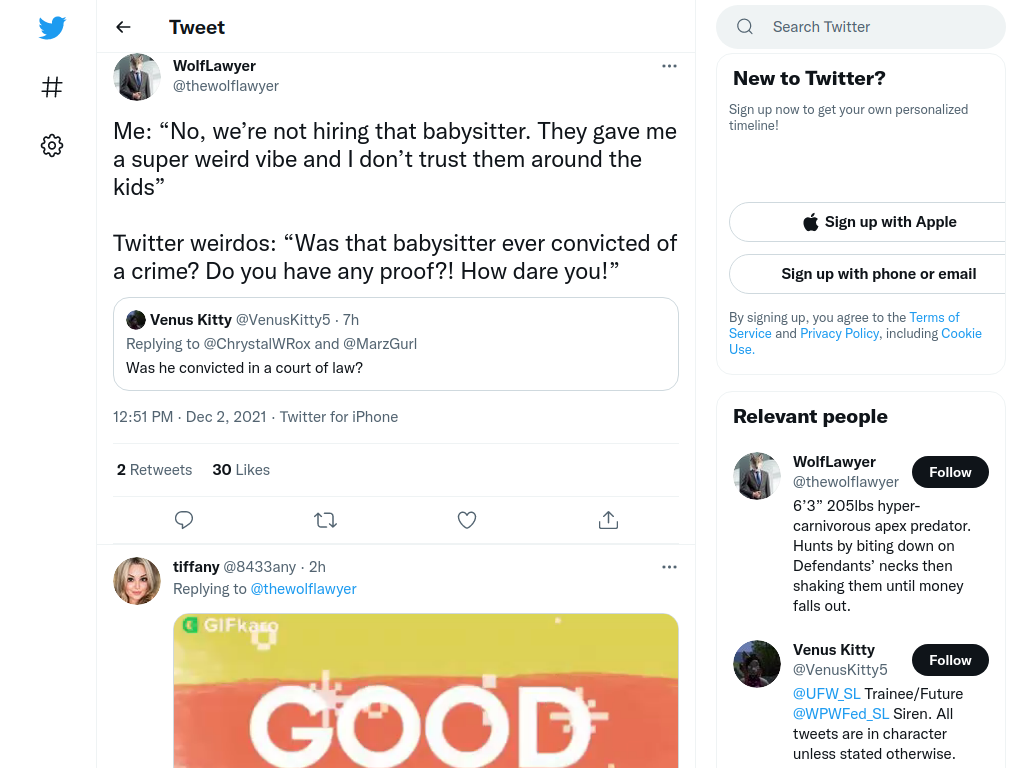Image resolution: width=1024 pixels, height=768 pixels.
Task: Open more options on tiffany's reply
Action: (669, 567)
